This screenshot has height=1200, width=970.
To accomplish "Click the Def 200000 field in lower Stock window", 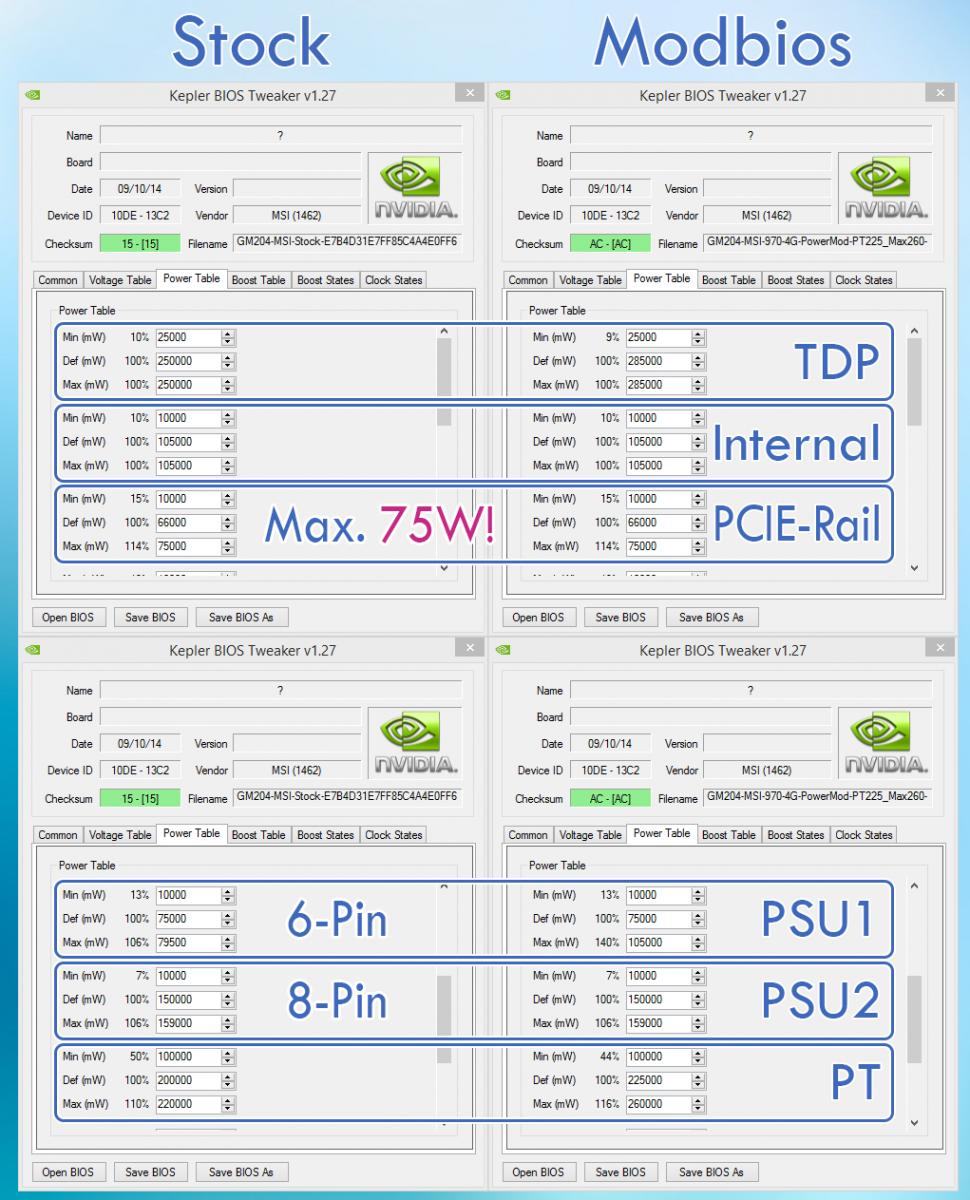I will coord(188,1080).
